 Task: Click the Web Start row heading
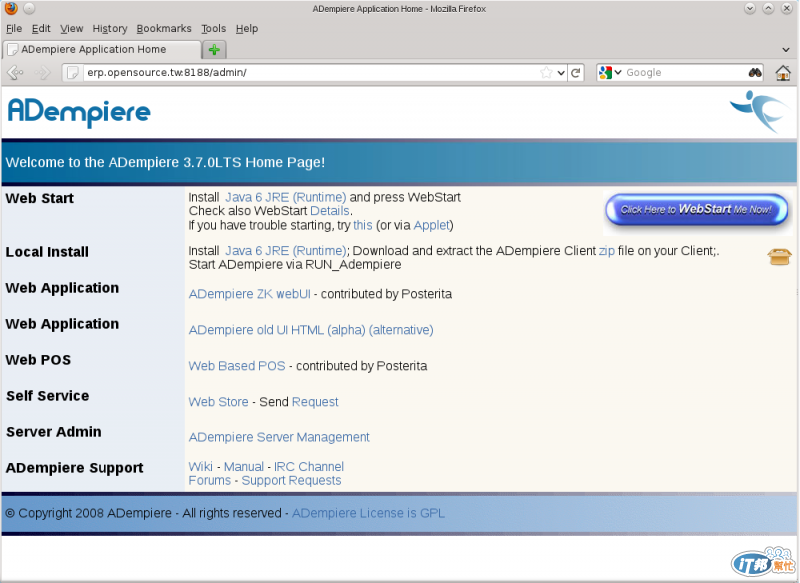point(40,198)
